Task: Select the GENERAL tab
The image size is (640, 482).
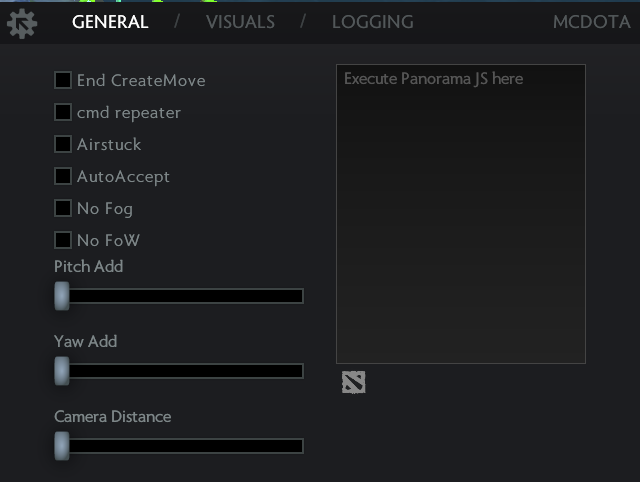Action: (x=110, y=22)
